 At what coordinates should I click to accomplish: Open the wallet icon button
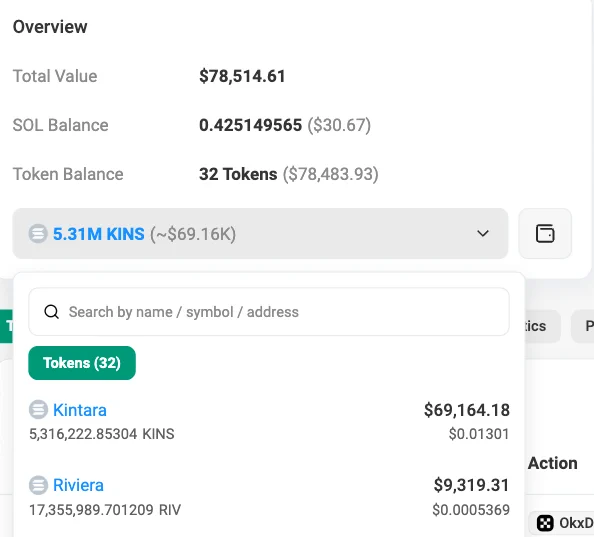(x=545, y=233)
